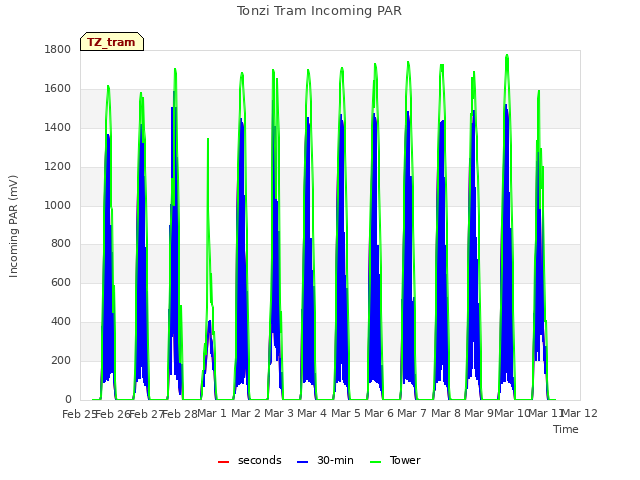Click the 600 y-axis tick value
The height and width of the screenshot is (480, 640).
pos(61,282)
